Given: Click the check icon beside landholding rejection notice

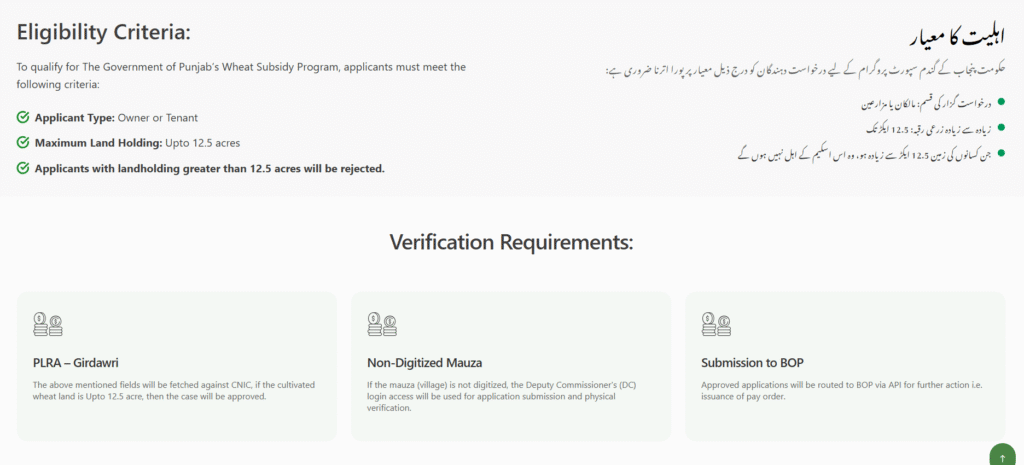Looking at the screenshot, I should click(23, 168).
